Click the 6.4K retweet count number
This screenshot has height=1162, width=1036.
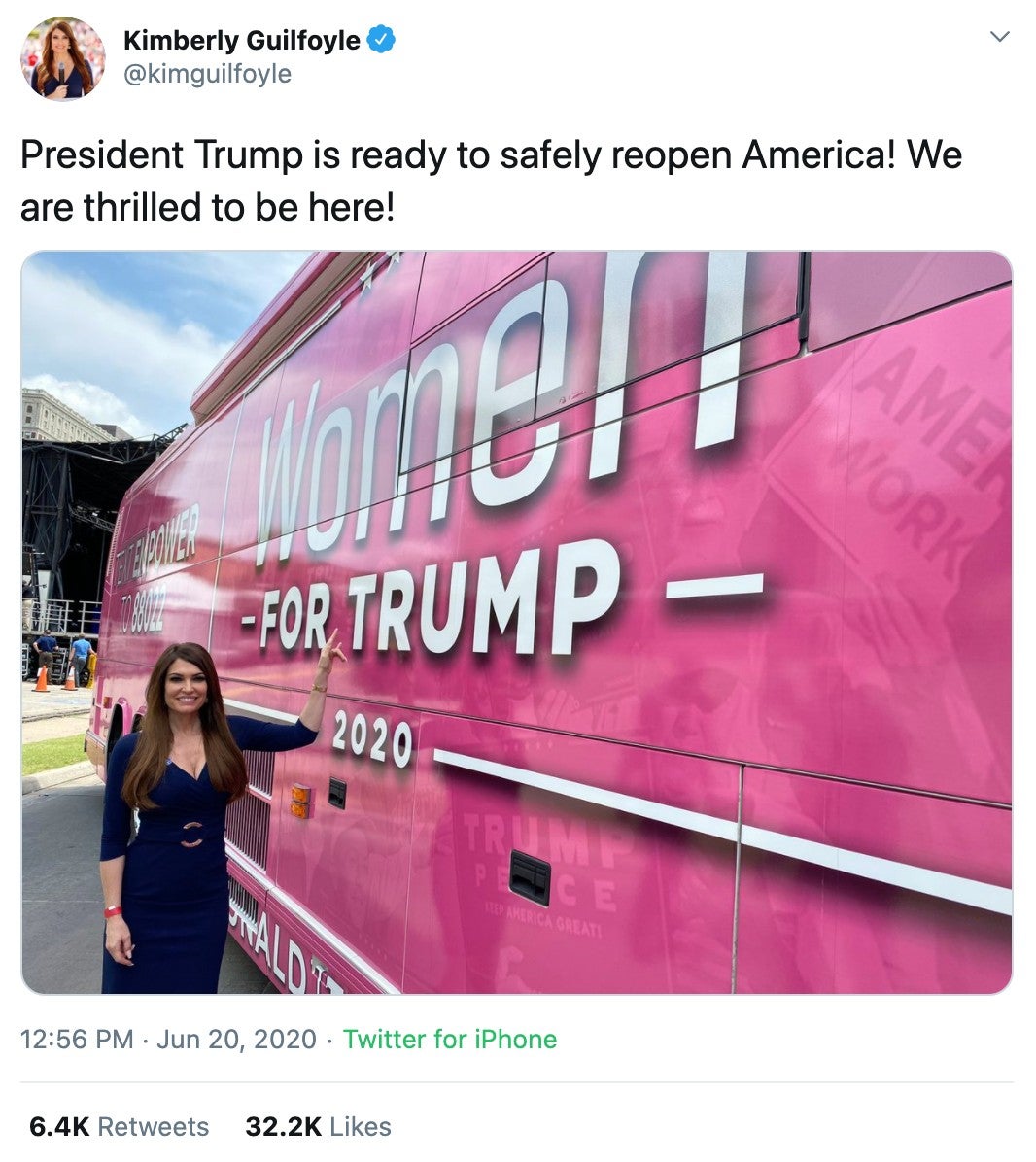tap(59, 1126)
